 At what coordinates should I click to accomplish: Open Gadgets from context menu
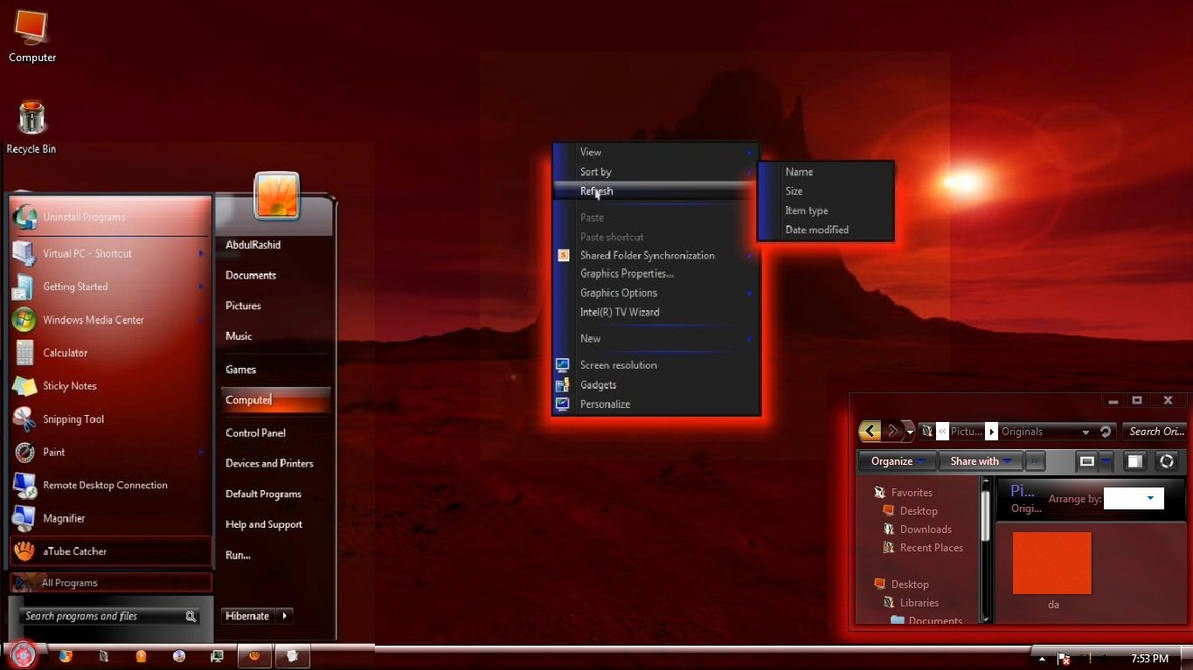tap(655, 385)
